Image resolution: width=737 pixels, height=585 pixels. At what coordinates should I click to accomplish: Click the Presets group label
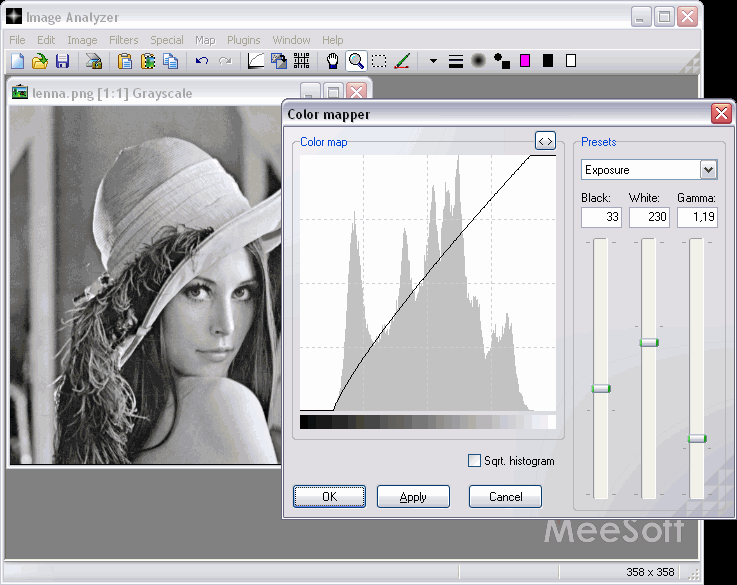pos(598,142)
